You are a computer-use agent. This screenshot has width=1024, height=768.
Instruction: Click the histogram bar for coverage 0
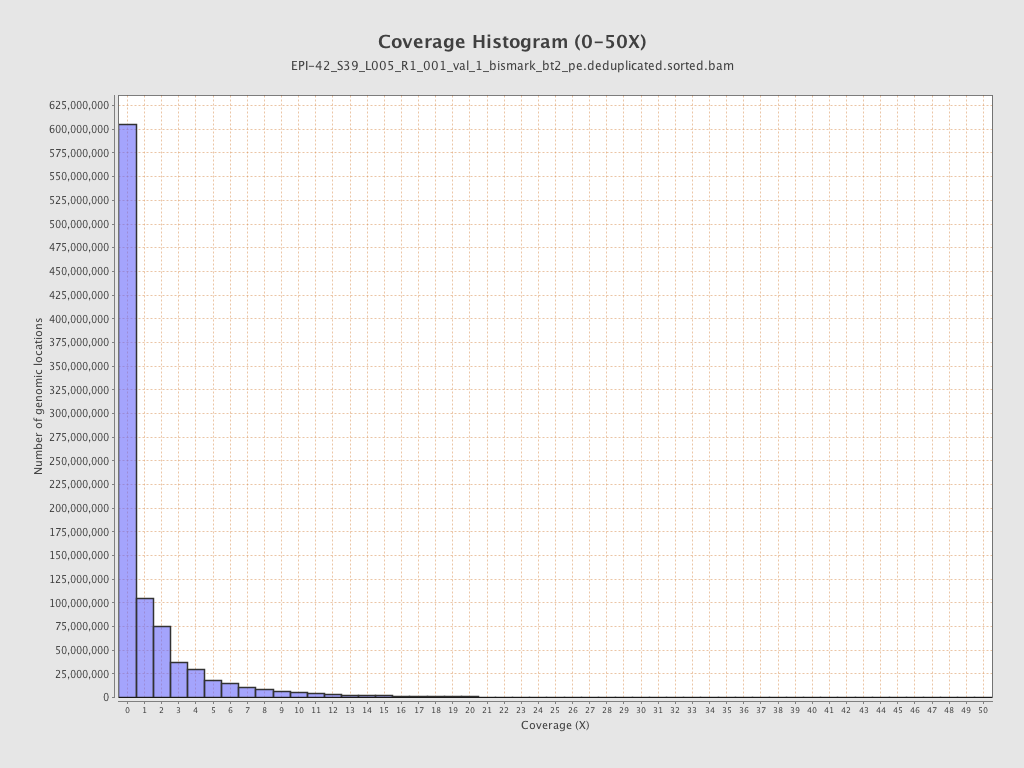[127, 411]
